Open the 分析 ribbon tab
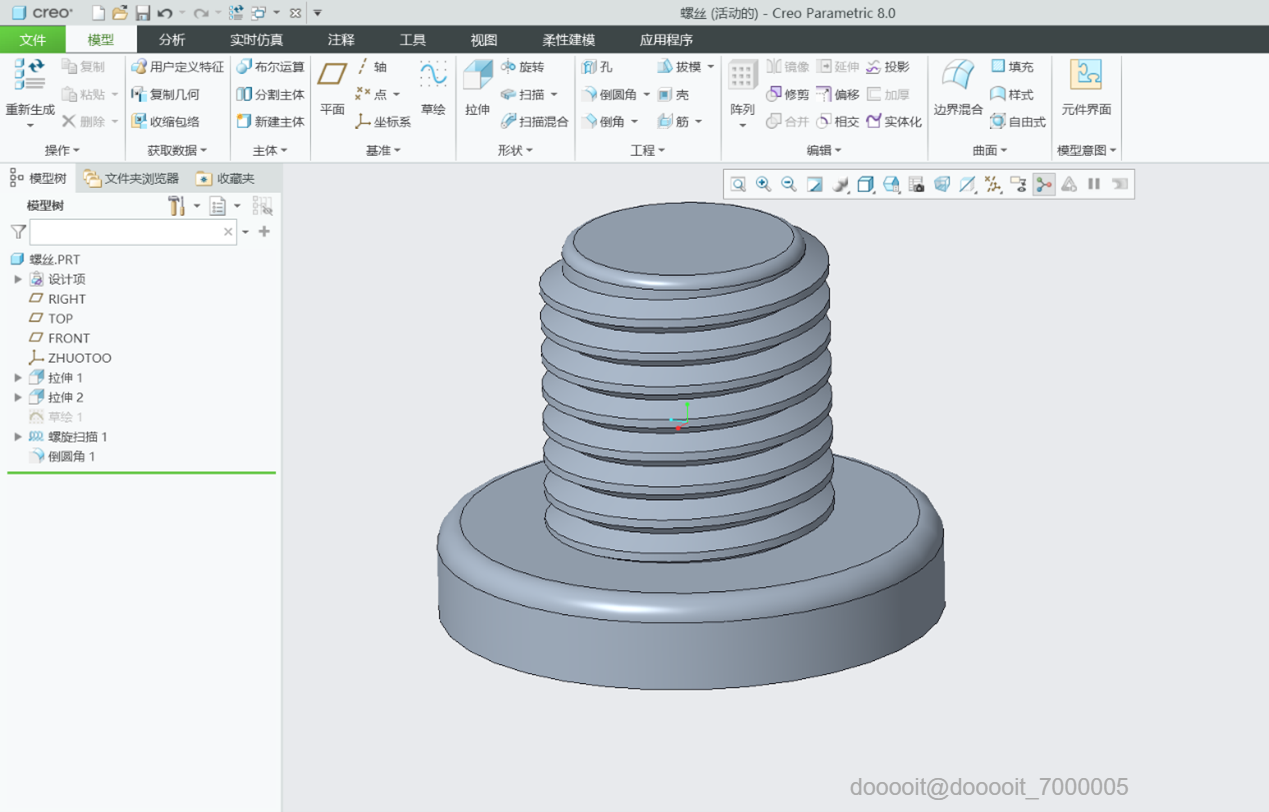Screen dimensions: 1269x812 coord(172,40)
